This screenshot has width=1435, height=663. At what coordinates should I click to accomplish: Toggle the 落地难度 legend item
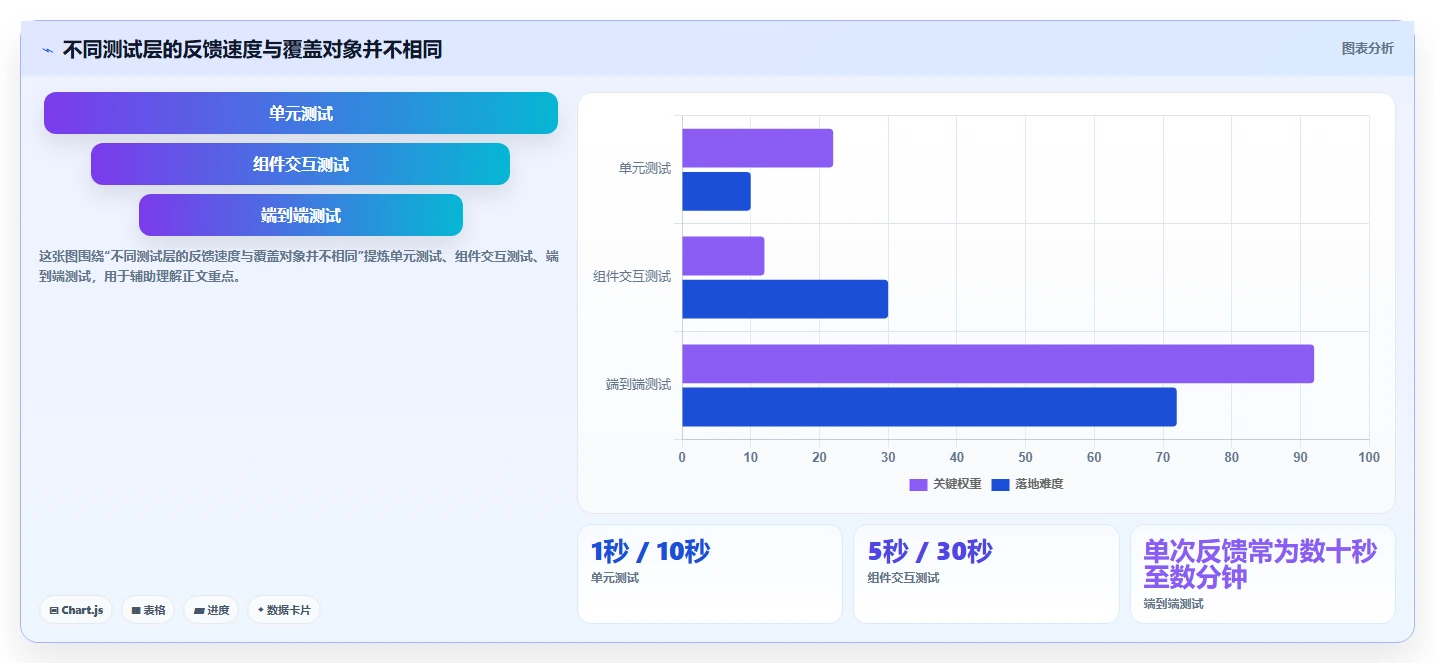1027,484
